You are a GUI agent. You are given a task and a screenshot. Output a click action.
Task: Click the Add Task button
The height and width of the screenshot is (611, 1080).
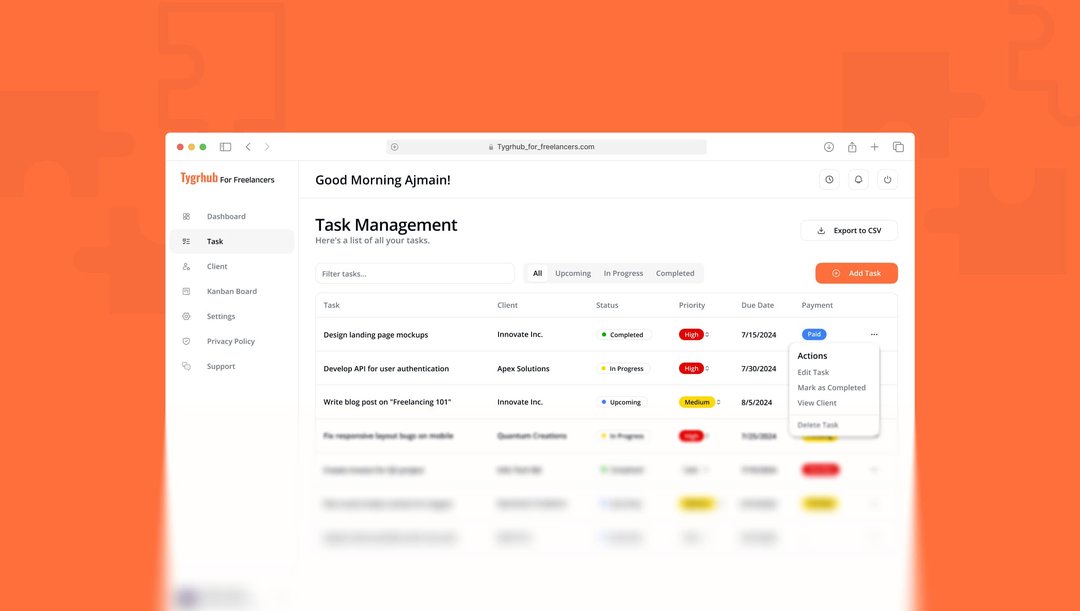[856, 273]
